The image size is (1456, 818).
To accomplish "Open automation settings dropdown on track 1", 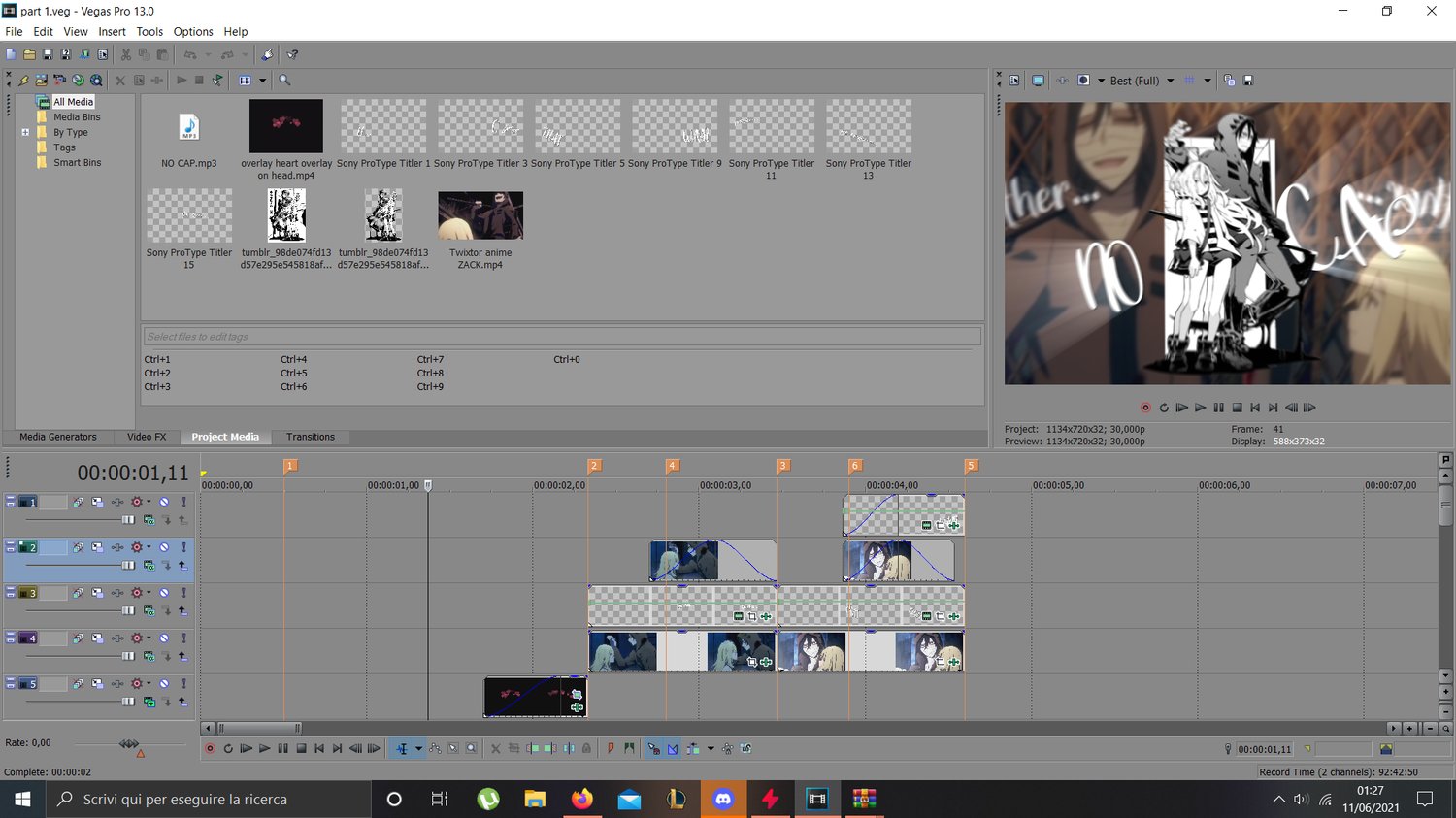I will 149,502.
